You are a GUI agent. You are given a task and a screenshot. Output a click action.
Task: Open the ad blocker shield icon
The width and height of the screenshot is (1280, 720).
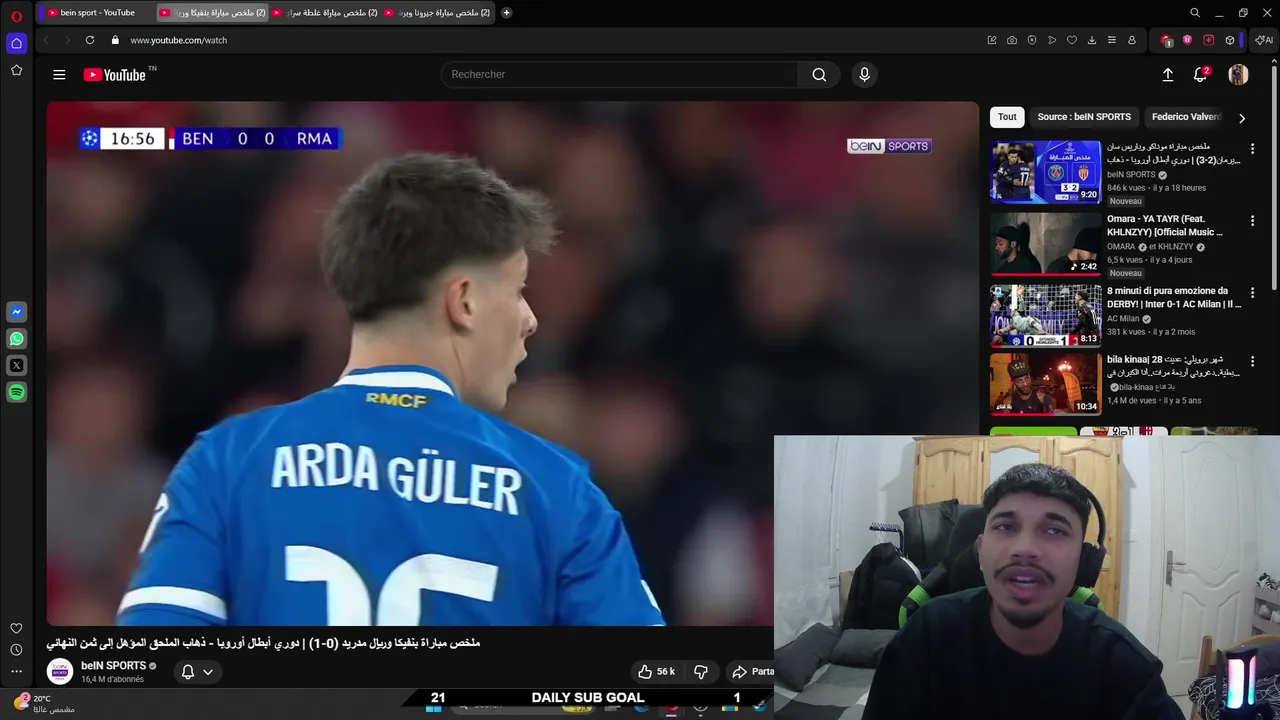coord(1032,40)
